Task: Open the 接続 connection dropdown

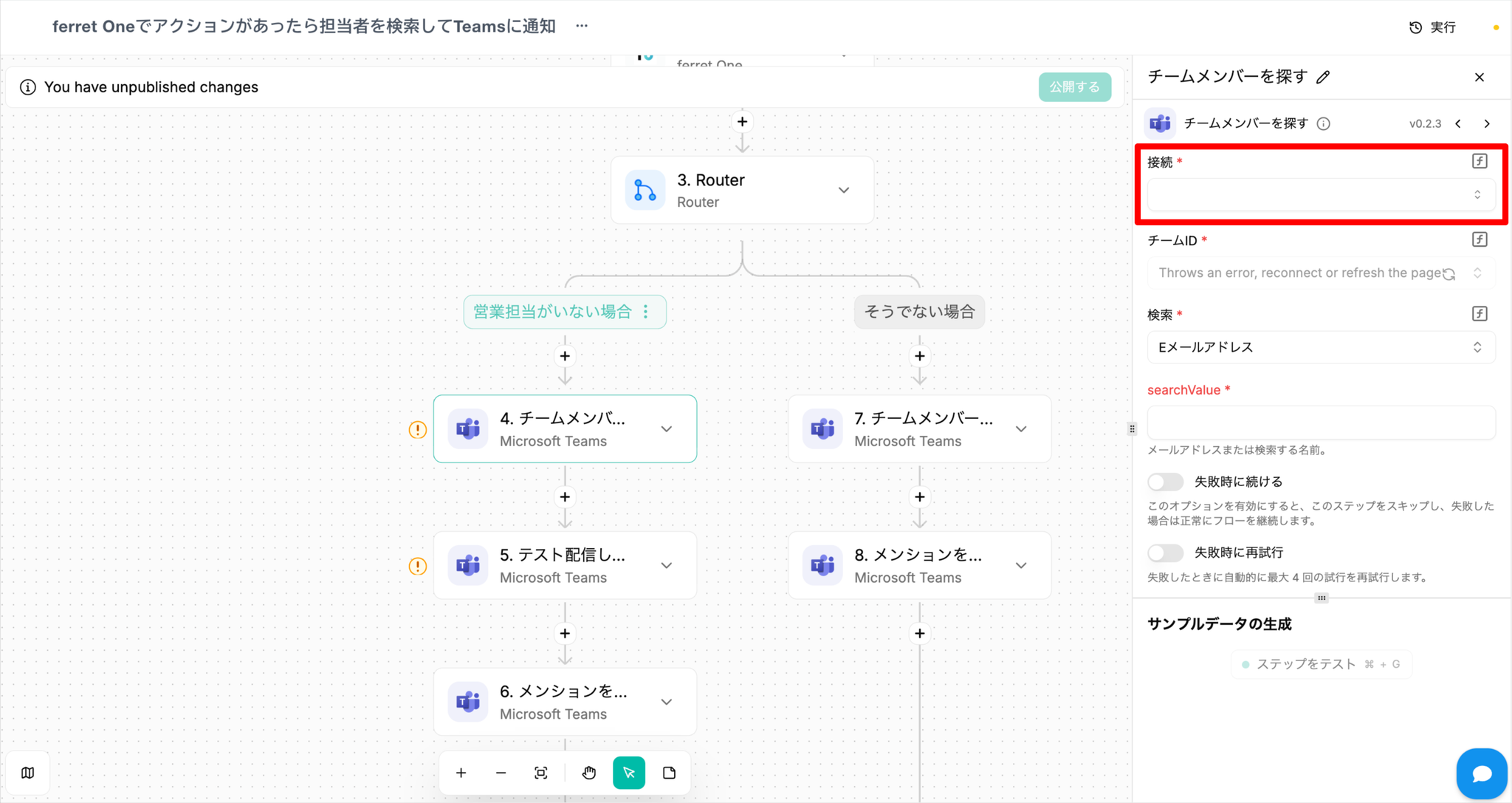Action: click(1321, 195)
